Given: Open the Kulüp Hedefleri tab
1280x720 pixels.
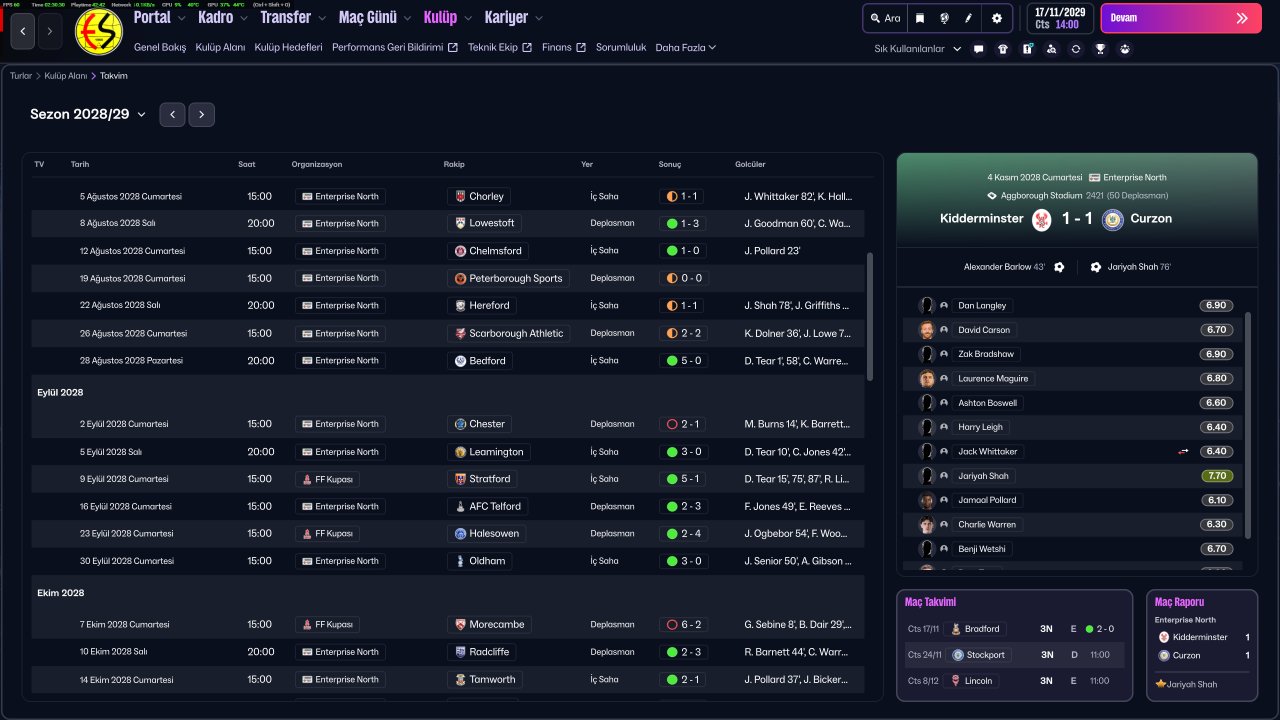Looking at the screenshot, I should tap(288, 48).
